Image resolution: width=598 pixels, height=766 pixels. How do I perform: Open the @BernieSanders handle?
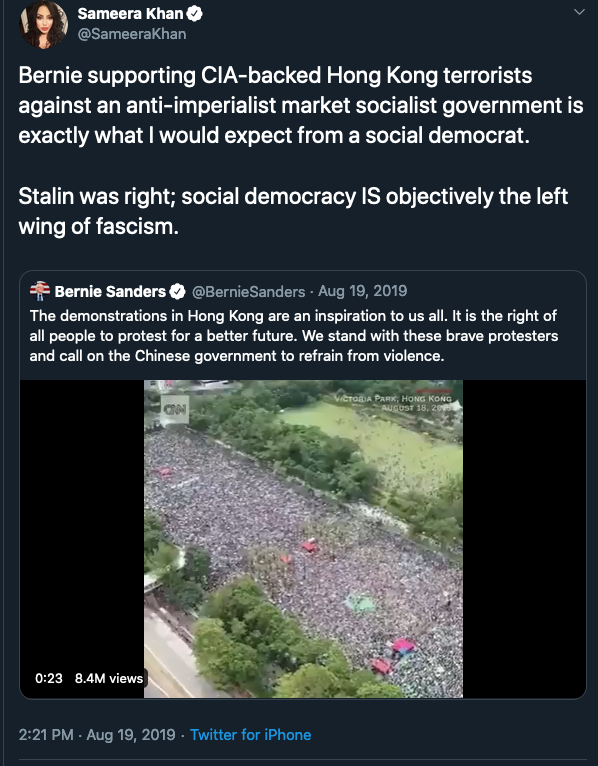[x=249, y=292]
